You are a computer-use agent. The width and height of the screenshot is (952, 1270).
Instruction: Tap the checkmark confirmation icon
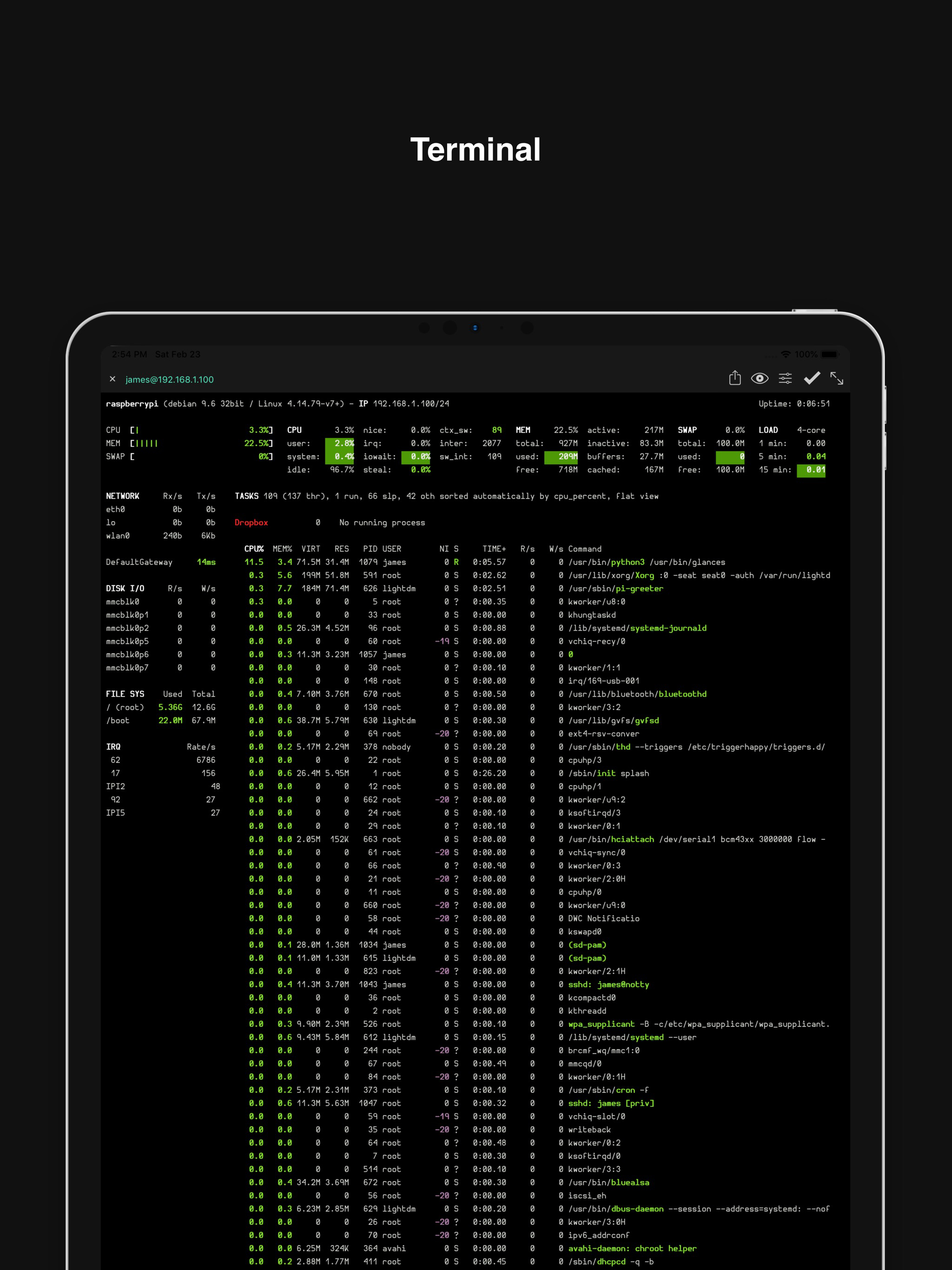click(812, 378)
